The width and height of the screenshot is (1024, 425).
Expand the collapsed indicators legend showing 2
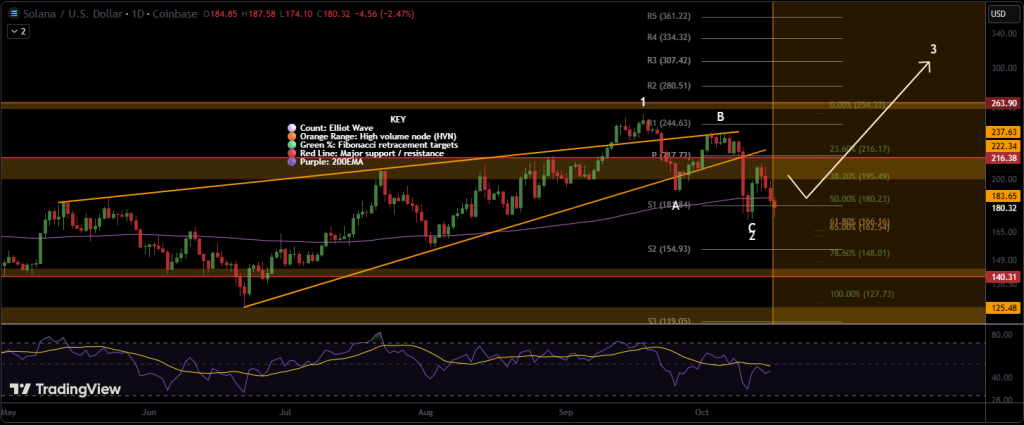click(x=17, y=32)
